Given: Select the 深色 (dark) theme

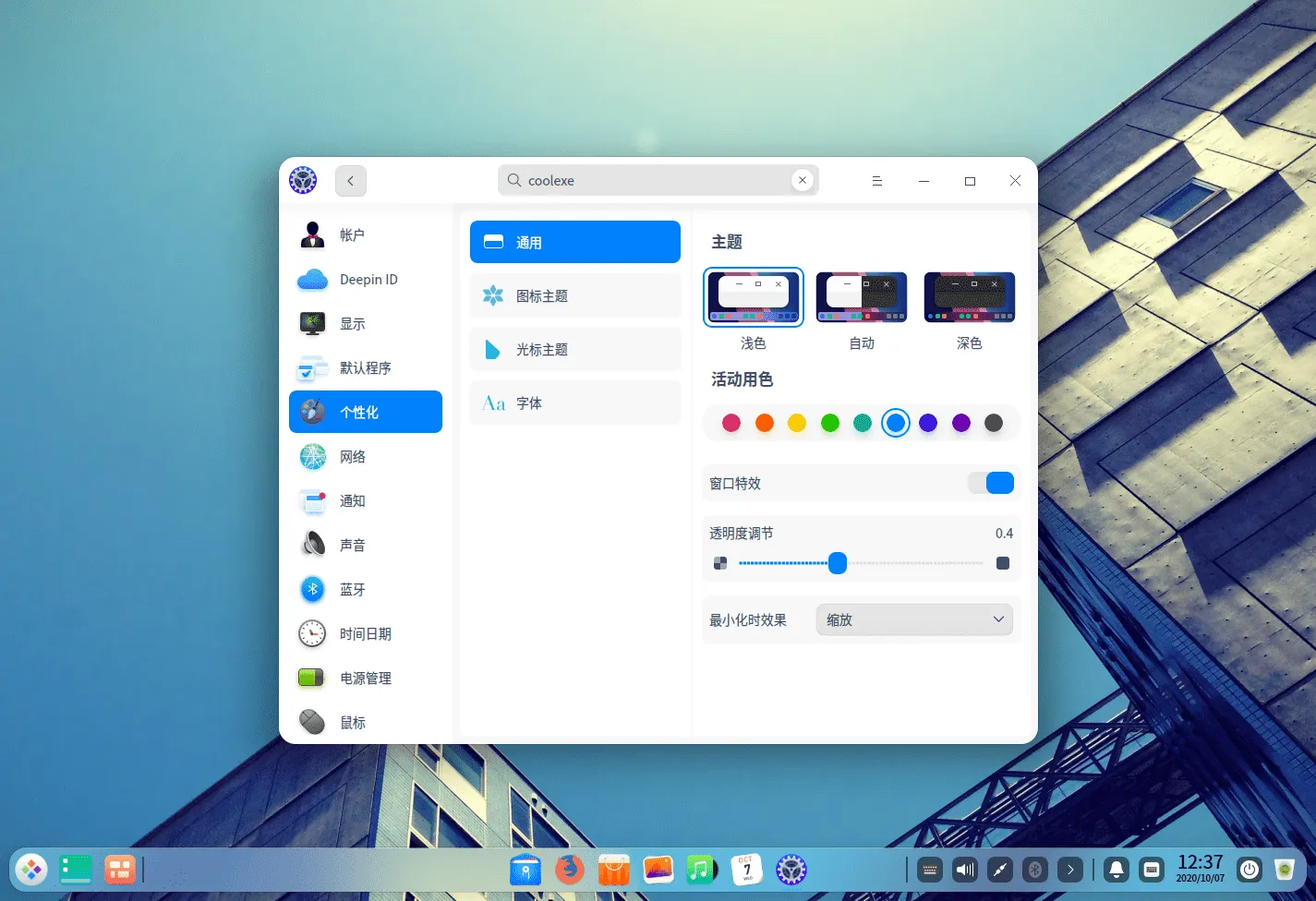Looking at the screenshot, I should pyautogui.click(x=969, y=296).
